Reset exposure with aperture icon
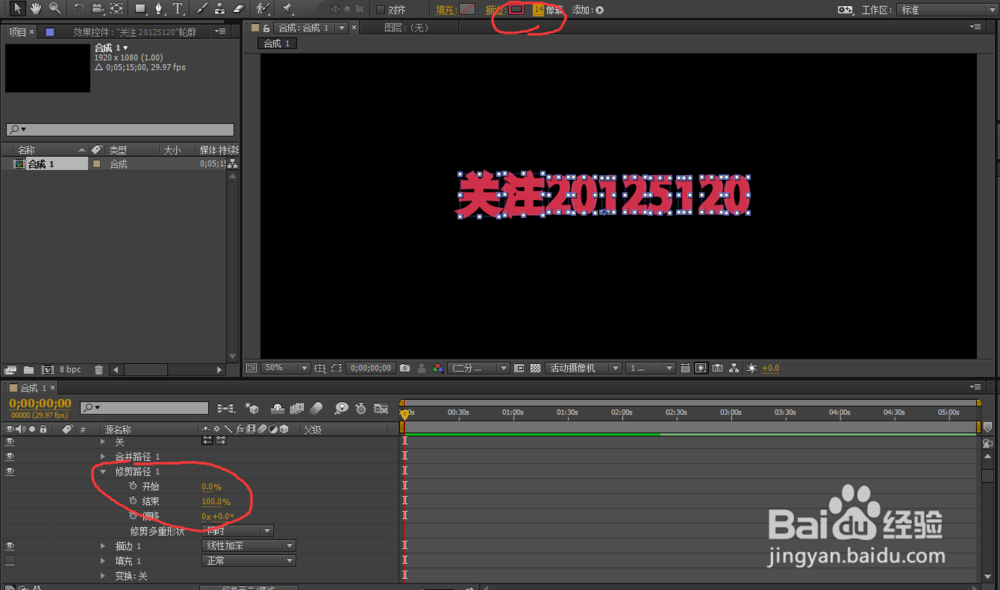Screen dimensions: 1000x590 (752, 368)
